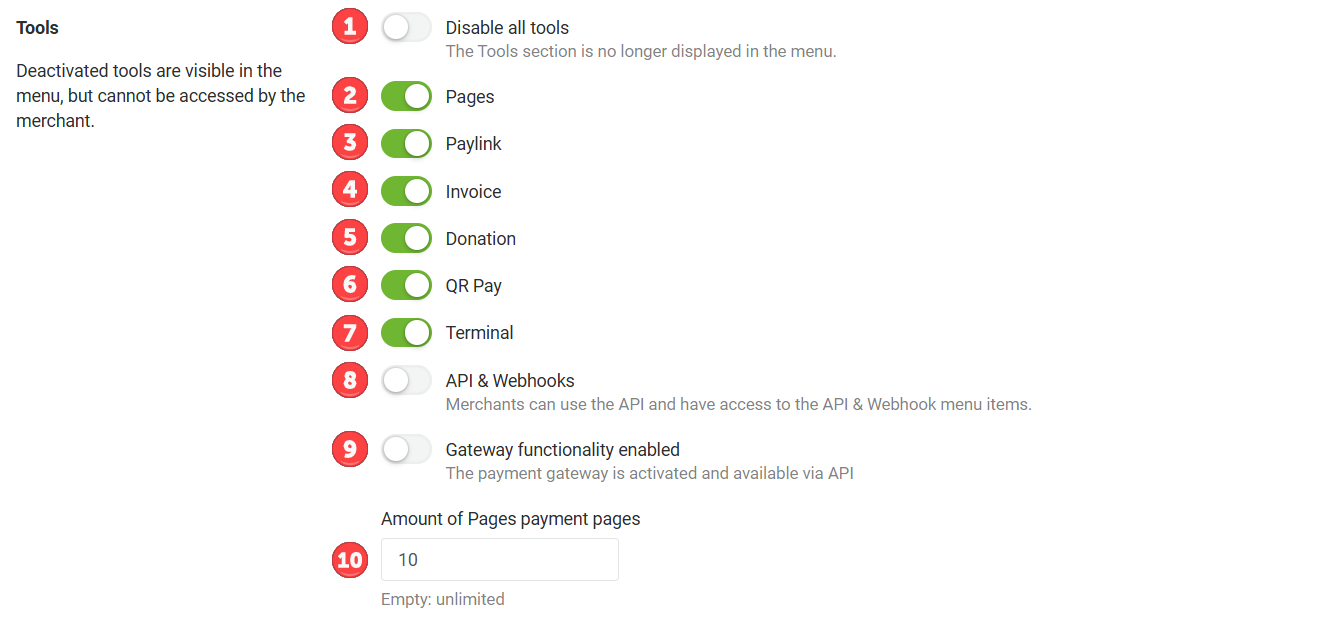Turn off the Terminal switch
Screen dimensions: 1338x622
click(x=406, y=332)
